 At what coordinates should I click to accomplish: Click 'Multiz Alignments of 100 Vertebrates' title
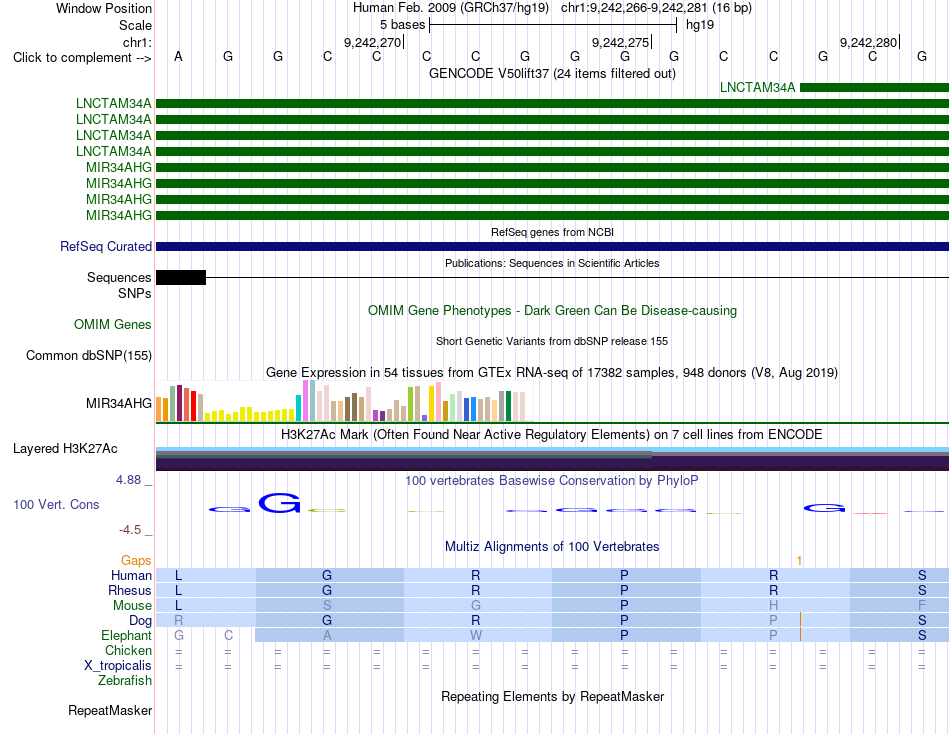552,547
